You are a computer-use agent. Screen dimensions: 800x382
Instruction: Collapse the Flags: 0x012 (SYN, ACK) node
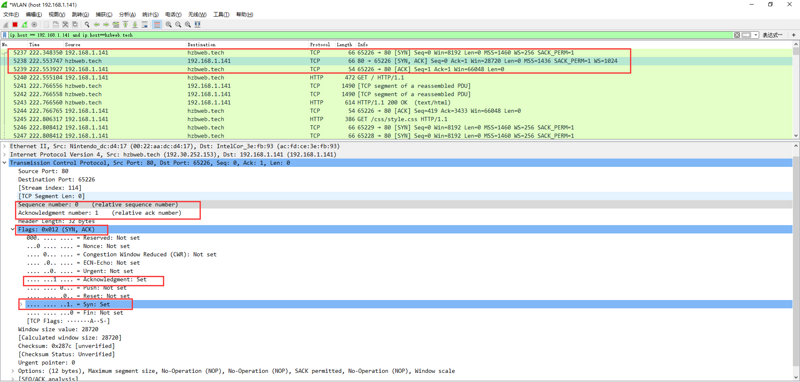tap(13, 230)
